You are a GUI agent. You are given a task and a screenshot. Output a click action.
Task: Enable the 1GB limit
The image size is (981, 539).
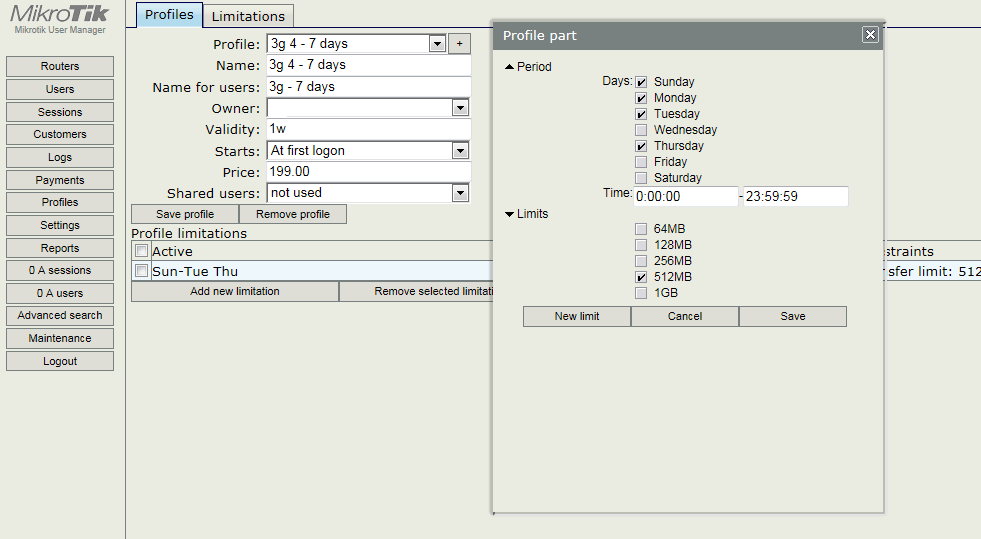641,293
